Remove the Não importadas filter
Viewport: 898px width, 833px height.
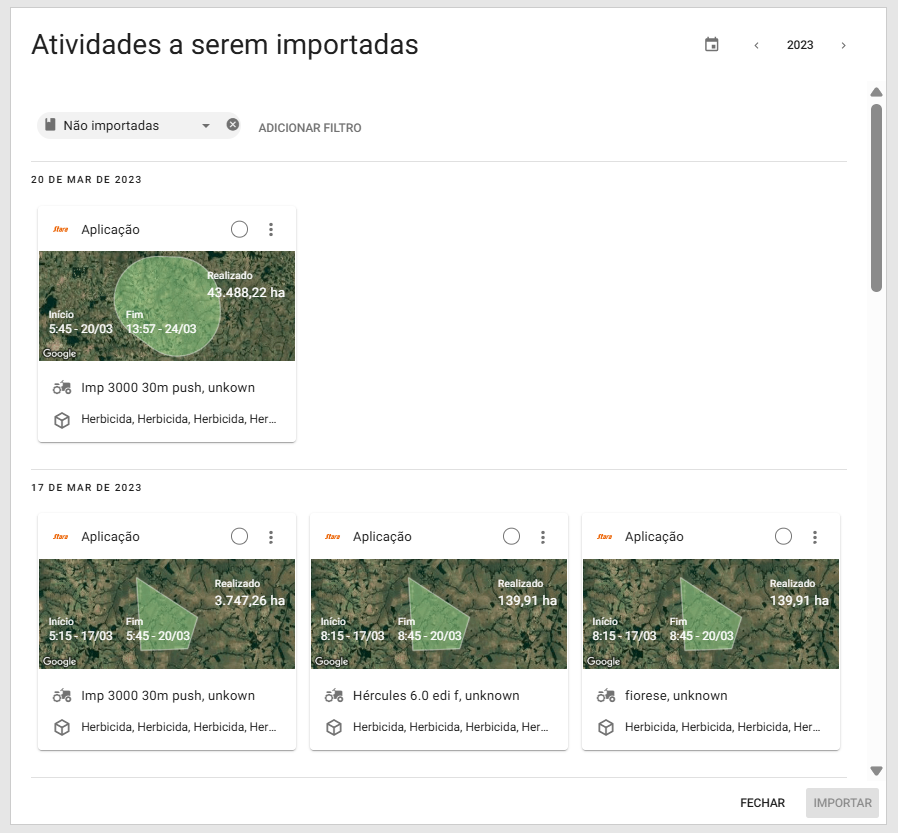[233, 125]
